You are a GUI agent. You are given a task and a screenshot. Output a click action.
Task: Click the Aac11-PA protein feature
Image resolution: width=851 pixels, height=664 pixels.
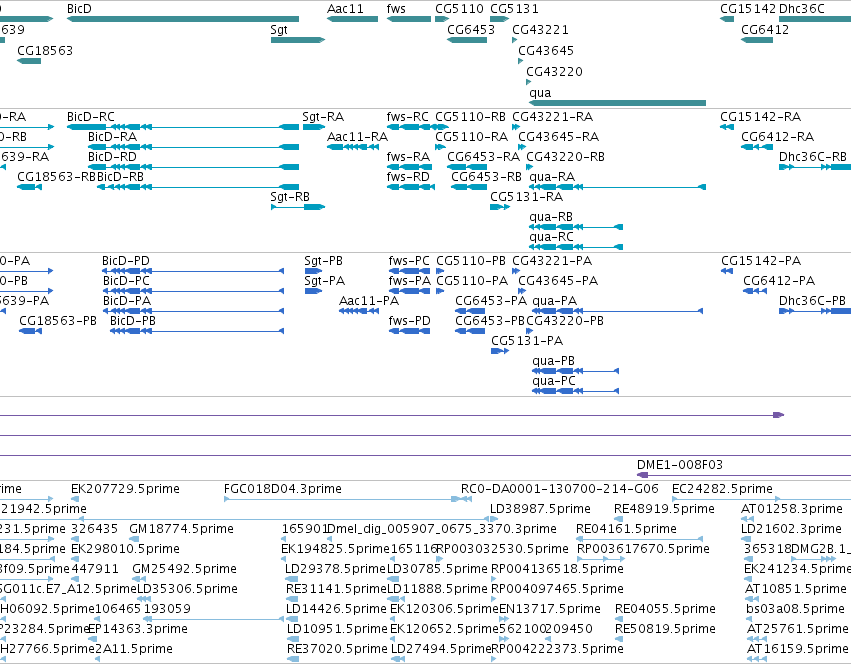359,311
